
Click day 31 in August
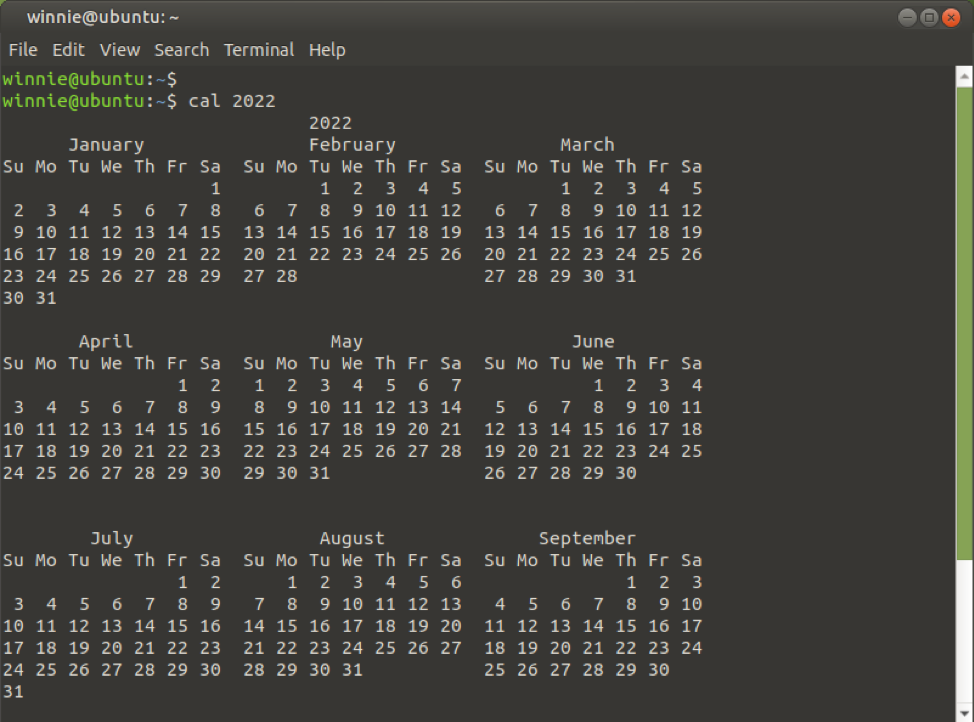pos(352,670)
